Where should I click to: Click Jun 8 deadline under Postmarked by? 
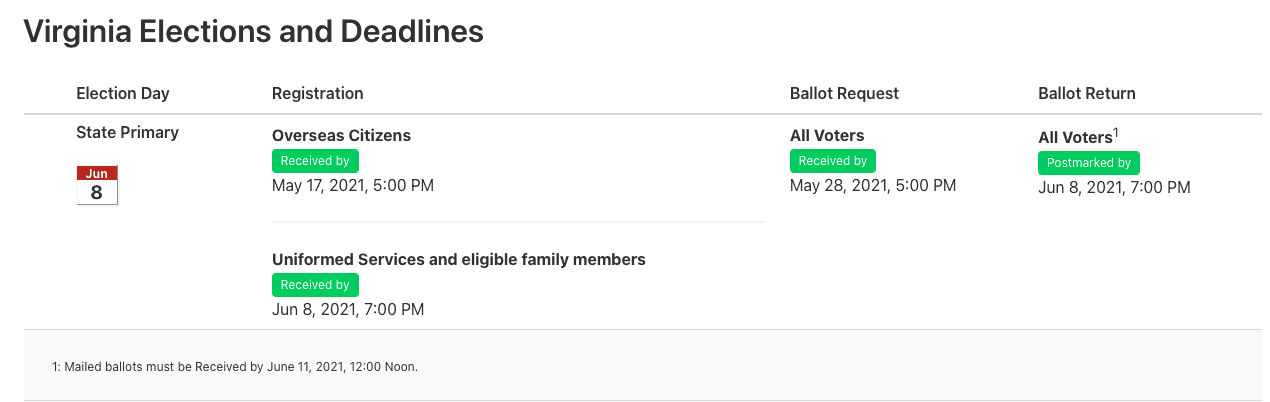pos(1114,187)
